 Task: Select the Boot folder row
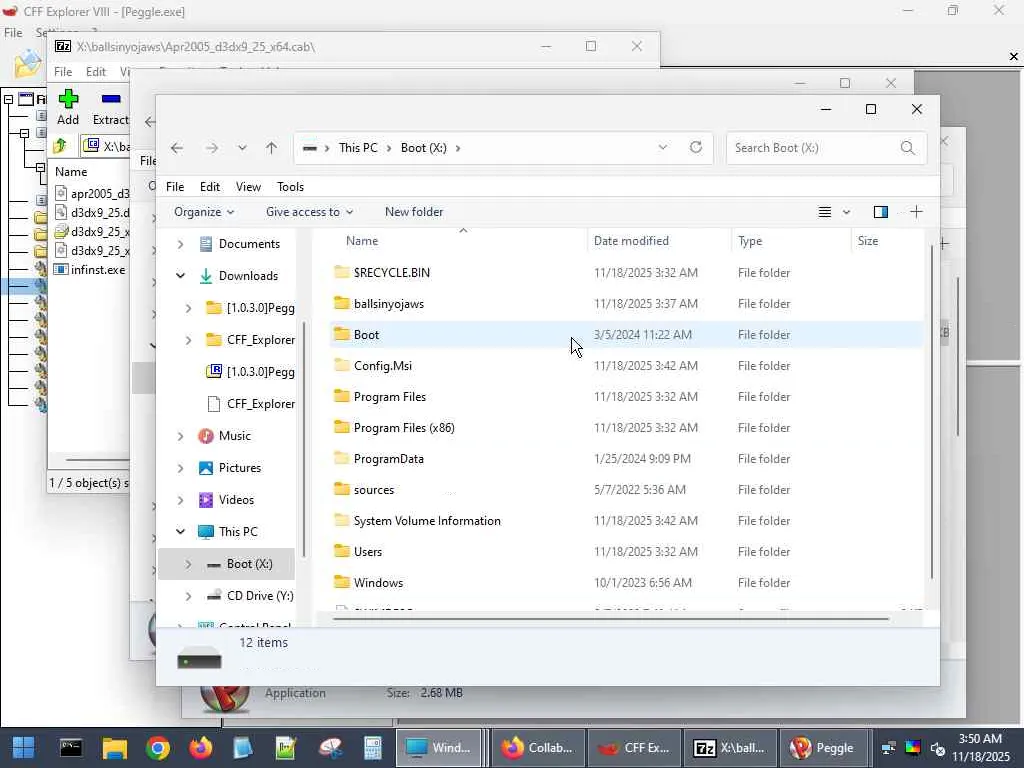point(627,335)
